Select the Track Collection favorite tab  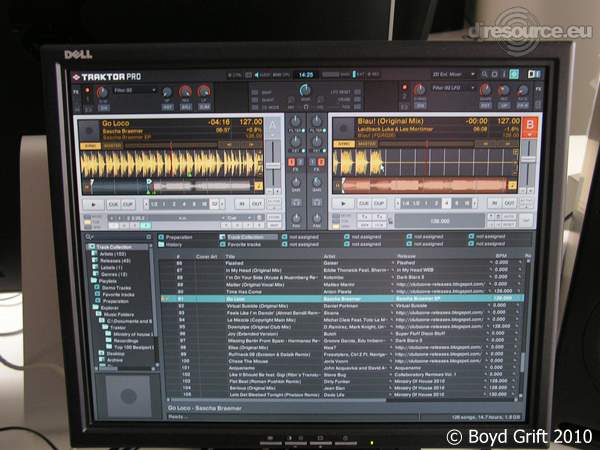point(248,237)
